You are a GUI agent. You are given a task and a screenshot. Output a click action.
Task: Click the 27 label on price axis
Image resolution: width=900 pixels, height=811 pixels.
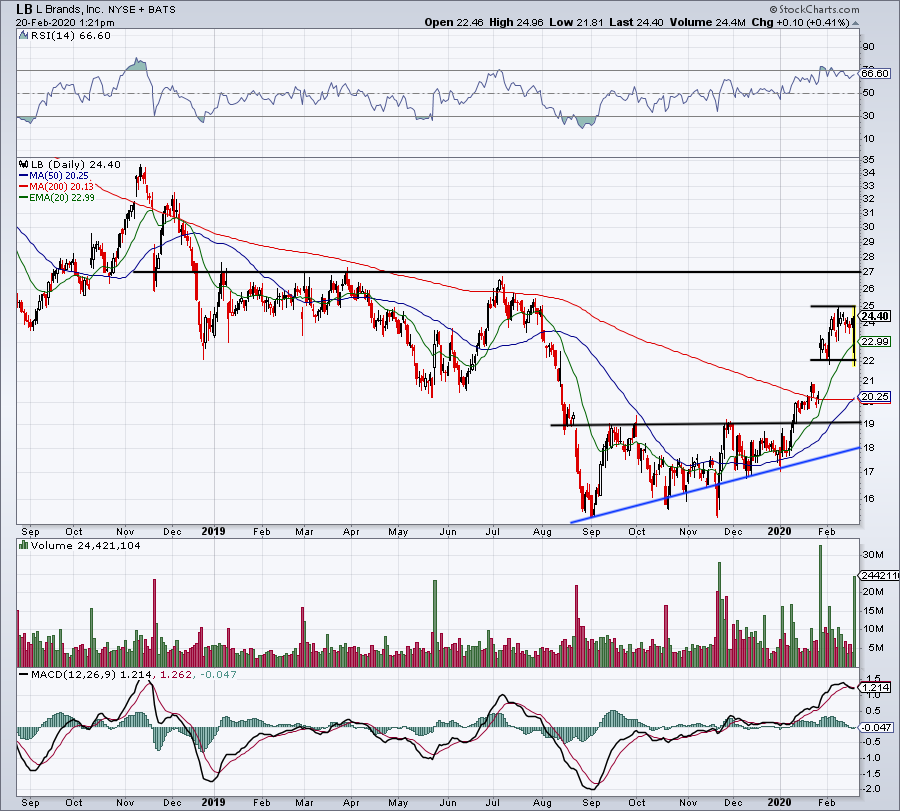point(868,272)
